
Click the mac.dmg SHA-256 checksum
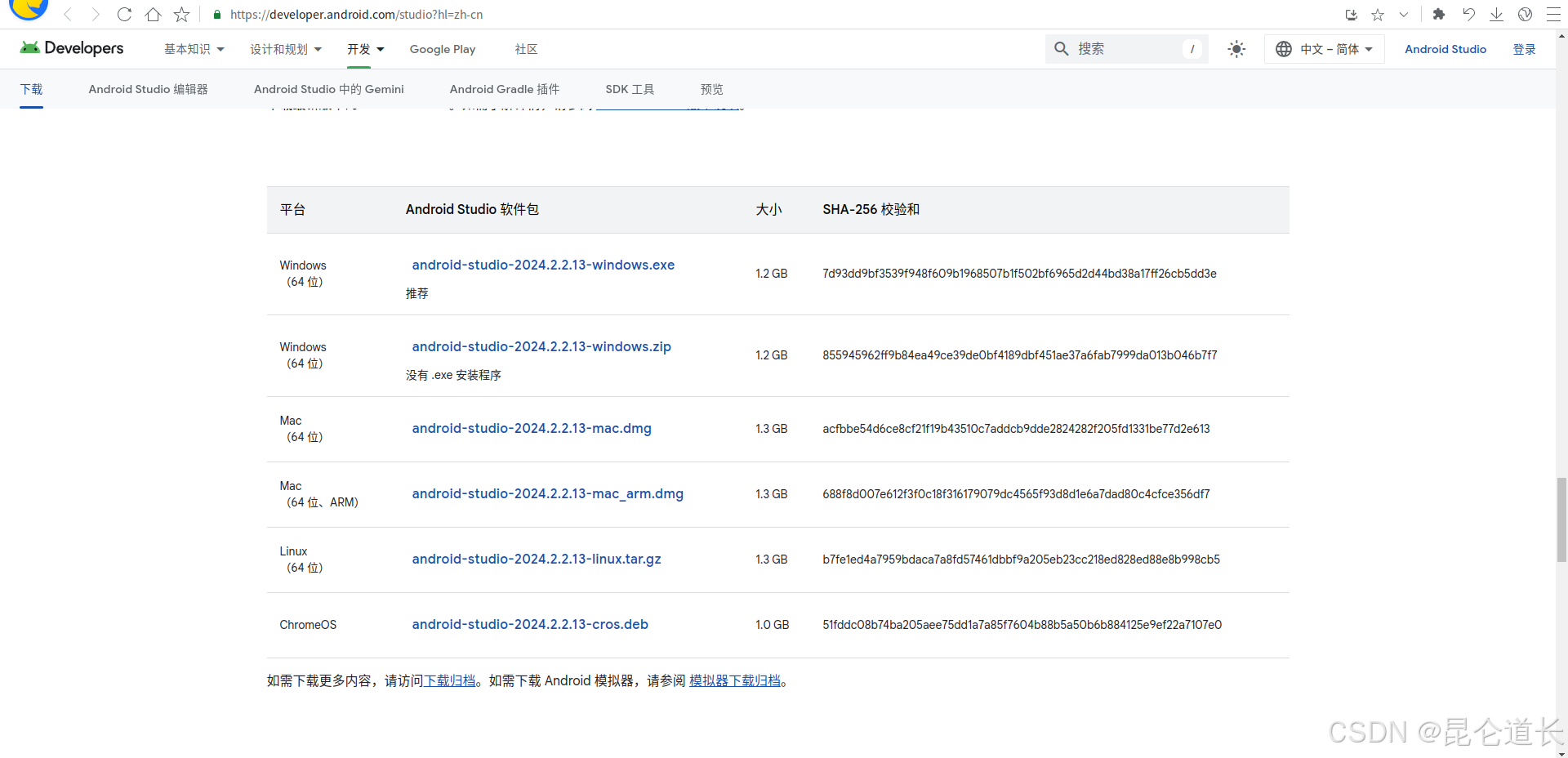[x=1016, y=429]
